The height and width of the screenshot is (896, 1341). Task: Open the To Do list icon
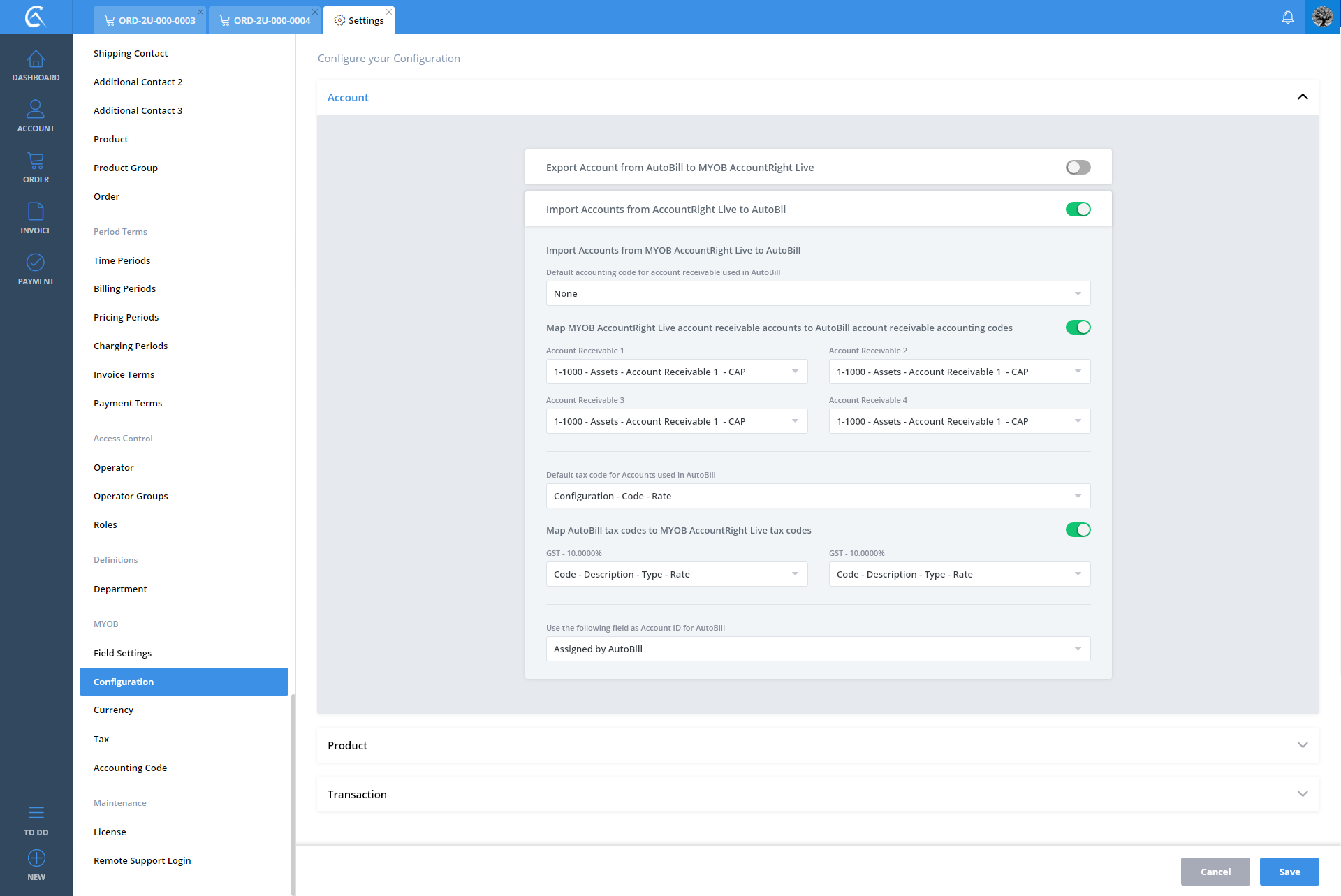tap(36, 820)
